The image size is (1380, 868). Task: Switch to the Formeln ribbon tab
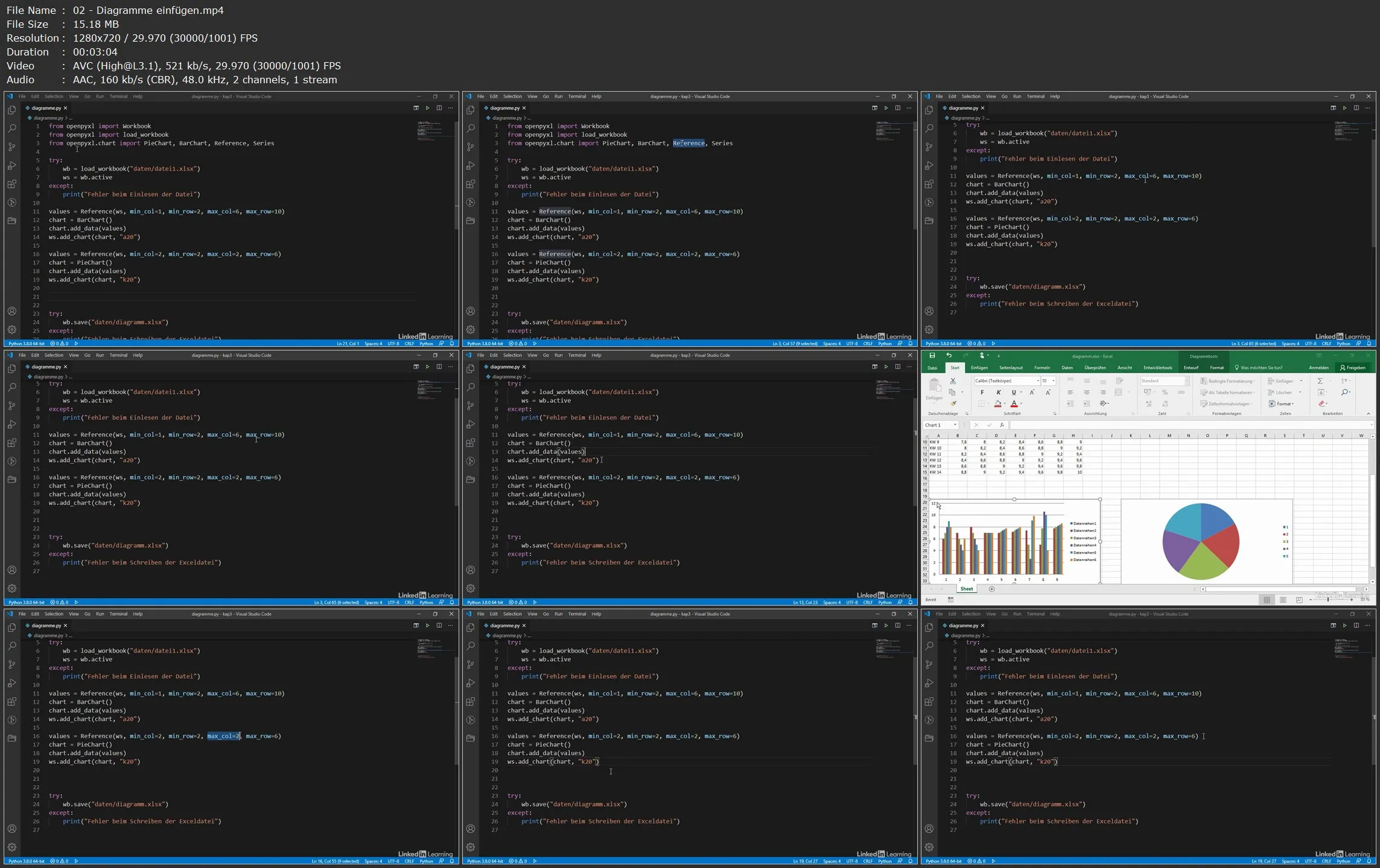pos(1042,367)
